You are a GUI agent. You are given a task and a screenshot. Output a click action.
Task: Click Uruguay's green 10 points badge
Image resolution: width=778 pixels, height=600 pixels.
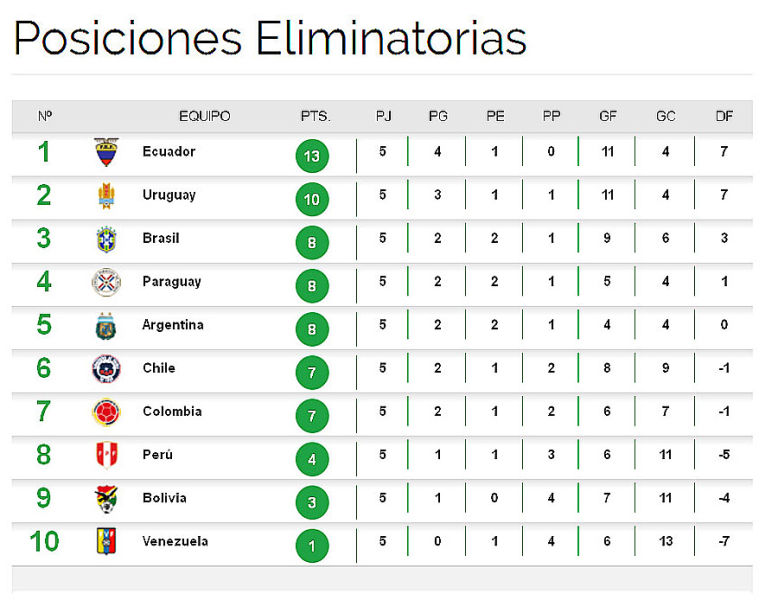coord(312,200)
